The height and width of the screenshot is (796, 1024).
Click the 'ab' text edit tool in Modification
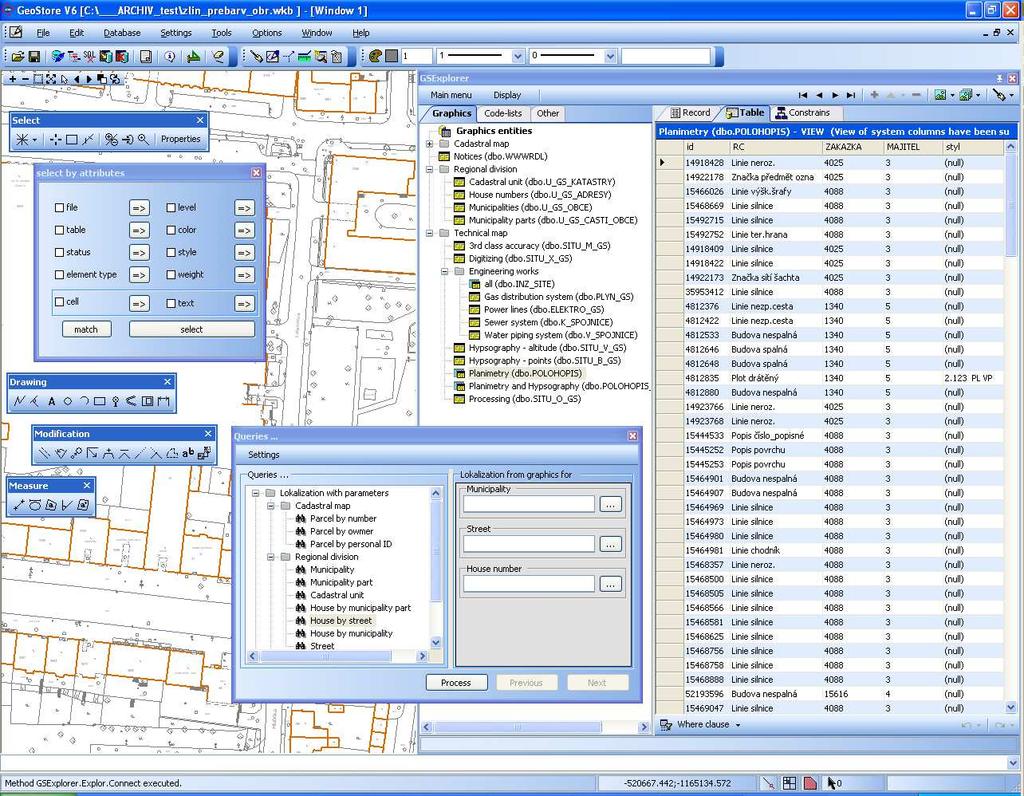188,453
